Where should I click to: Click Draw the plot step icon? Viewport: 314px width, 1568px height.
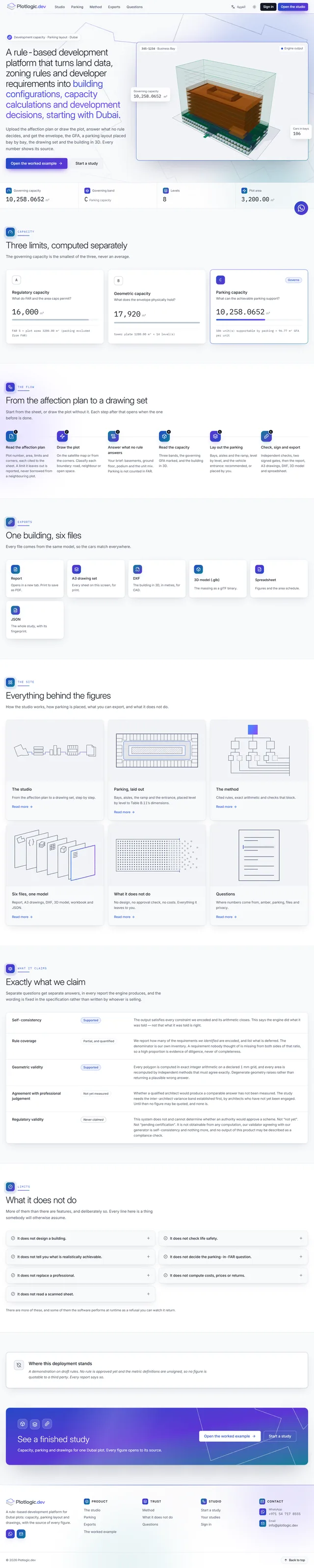click(x=62, y=436)
